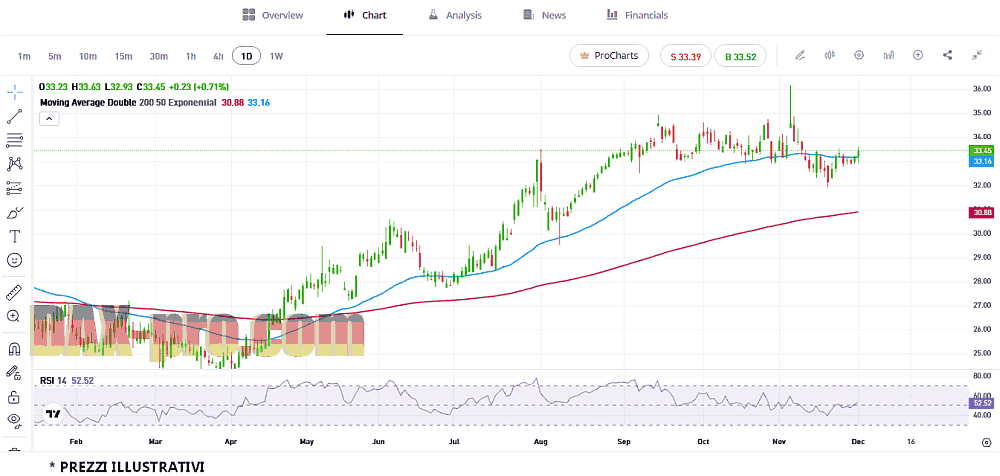Image resolution: width=1000 pixels, height=476 pixels.
Task: Click the 33.45 current price label
Action: 980,151
